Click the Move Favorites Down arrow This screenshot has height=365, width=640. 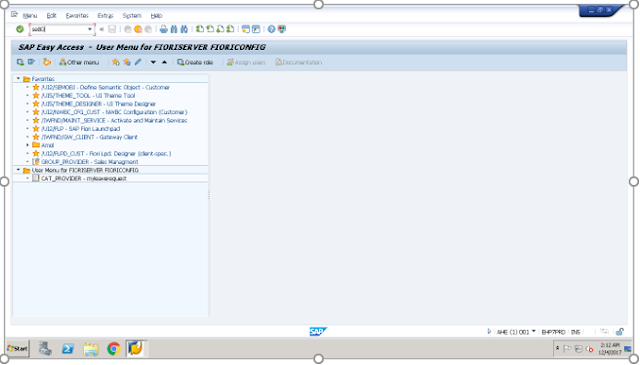[153, 62]
